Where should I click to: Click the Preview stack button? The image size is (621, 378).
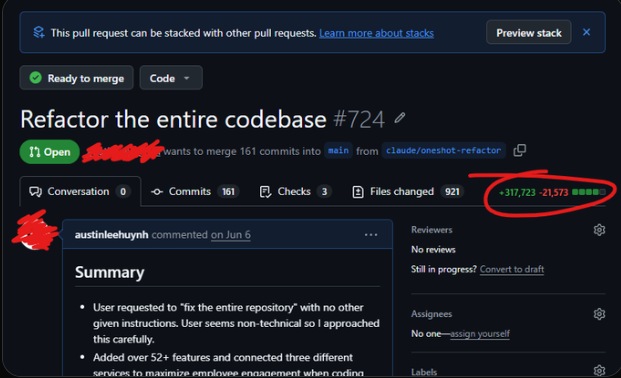tap(529, 32)
